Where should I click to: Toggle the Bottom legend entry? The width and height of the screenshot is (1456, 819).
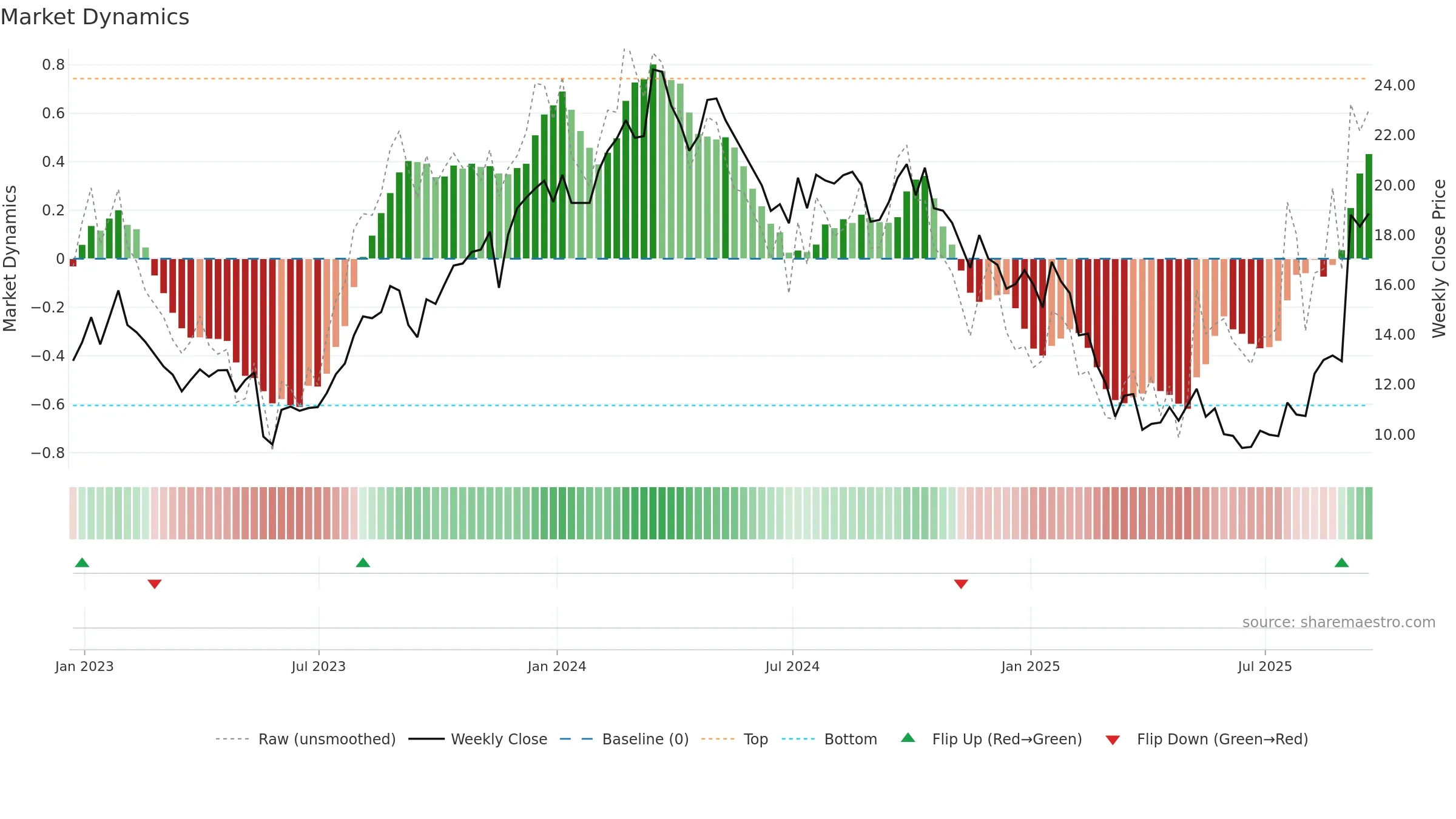click(829, 739)
